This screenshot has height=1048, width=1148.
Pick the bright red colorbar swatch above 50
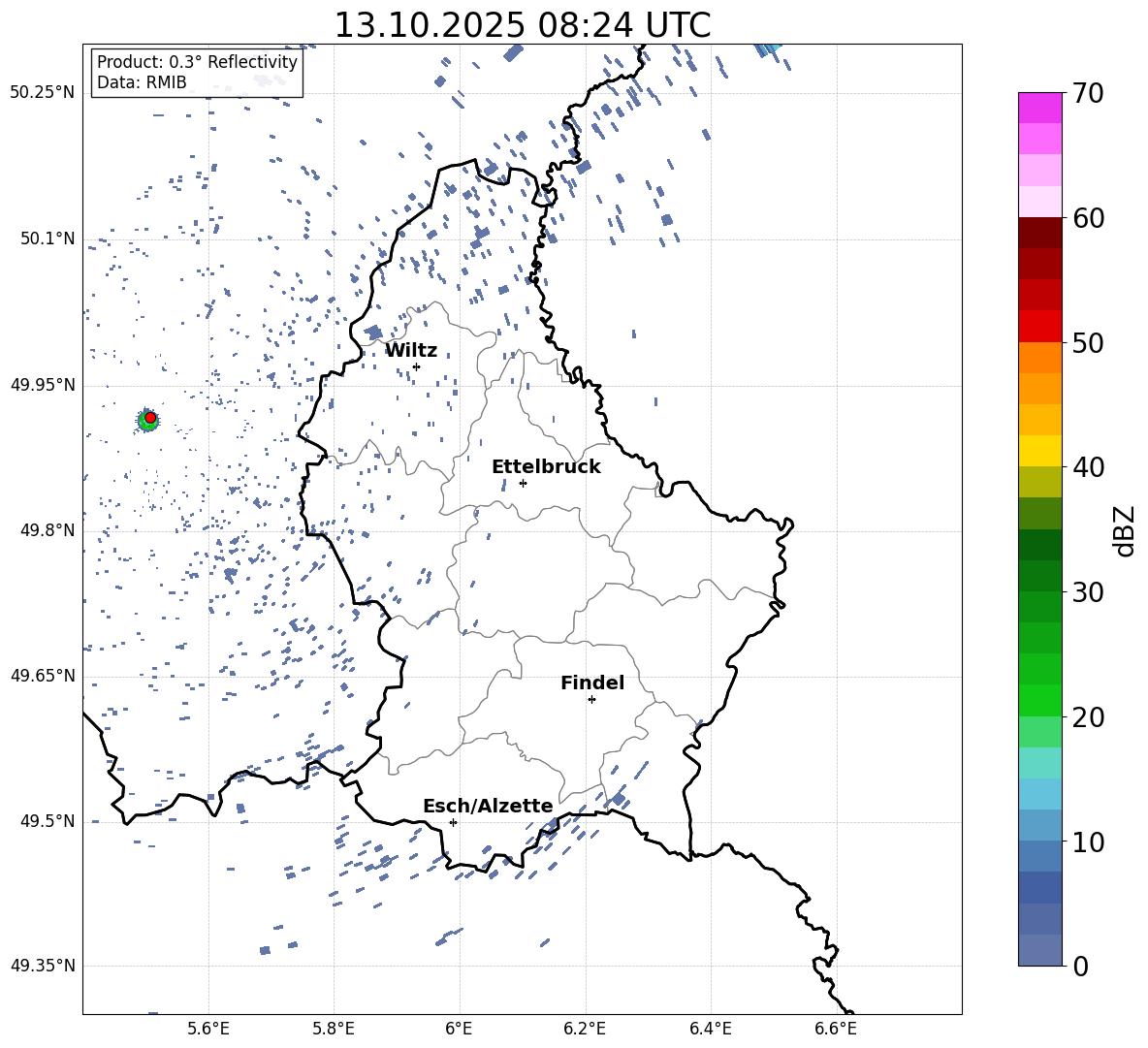[x=1039, y=326]
